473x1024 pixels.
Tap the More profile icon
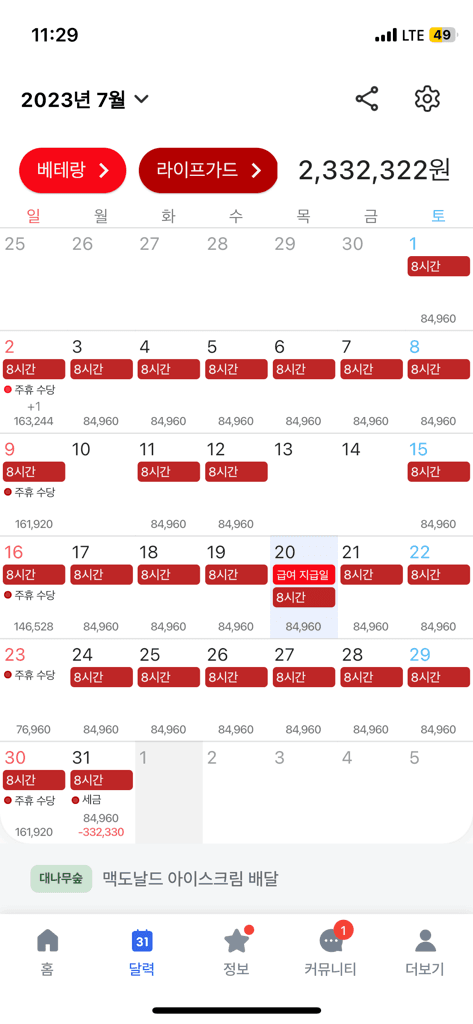tap(426, 941)
